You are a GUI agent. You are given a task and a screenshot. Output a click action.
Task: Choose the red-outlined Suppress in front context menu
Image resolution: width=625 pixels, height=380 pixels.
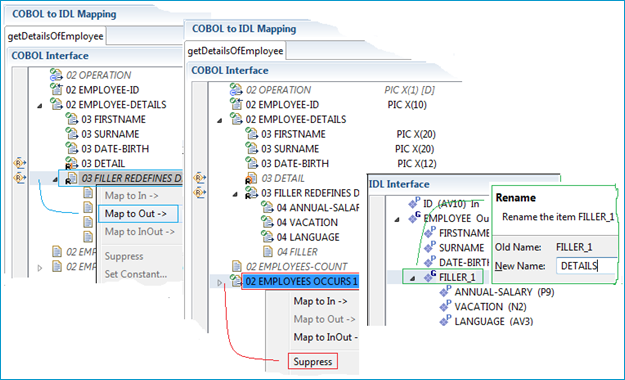tap(312, 361)
